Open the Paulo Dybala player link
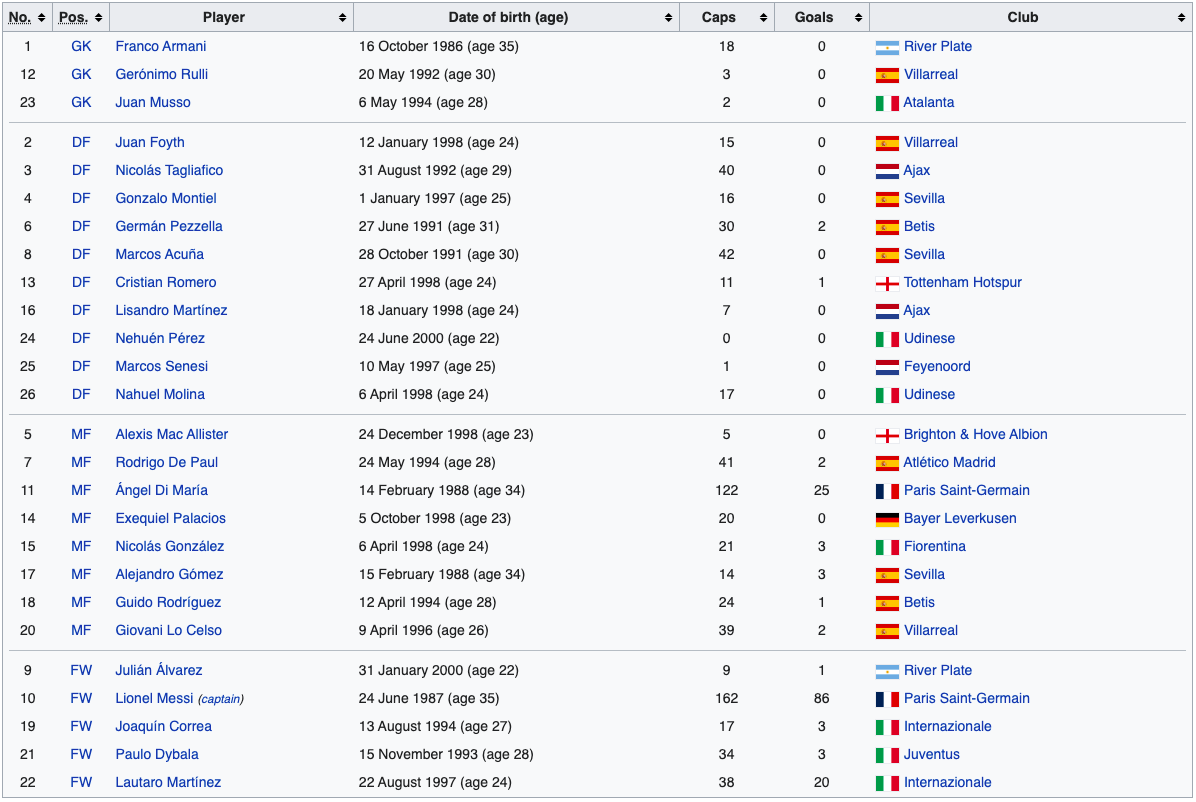Screen dimensions: 1196x802 point(157,754)
